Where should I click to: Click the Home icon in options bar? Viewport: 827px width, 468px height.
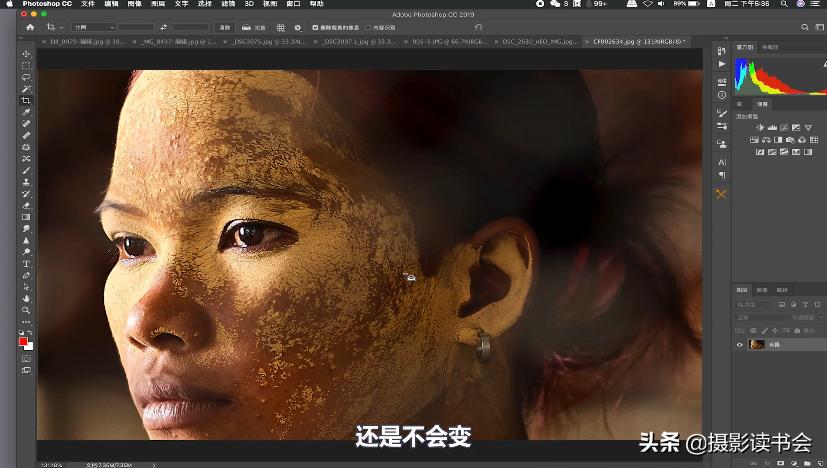click(30, 27)
